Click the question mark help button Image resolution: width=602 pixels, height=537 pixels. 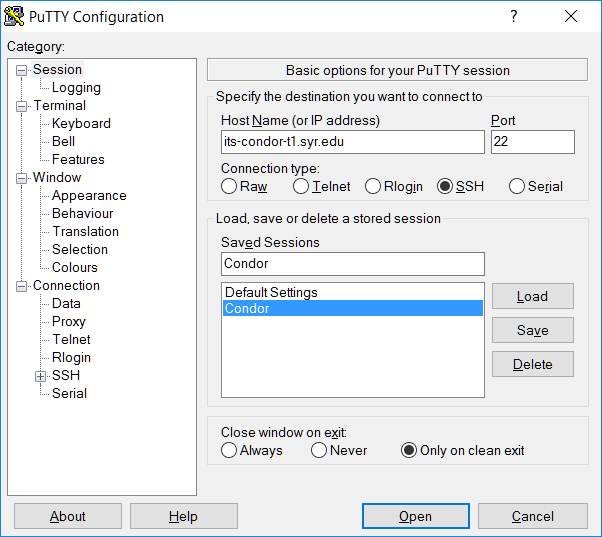514,16
